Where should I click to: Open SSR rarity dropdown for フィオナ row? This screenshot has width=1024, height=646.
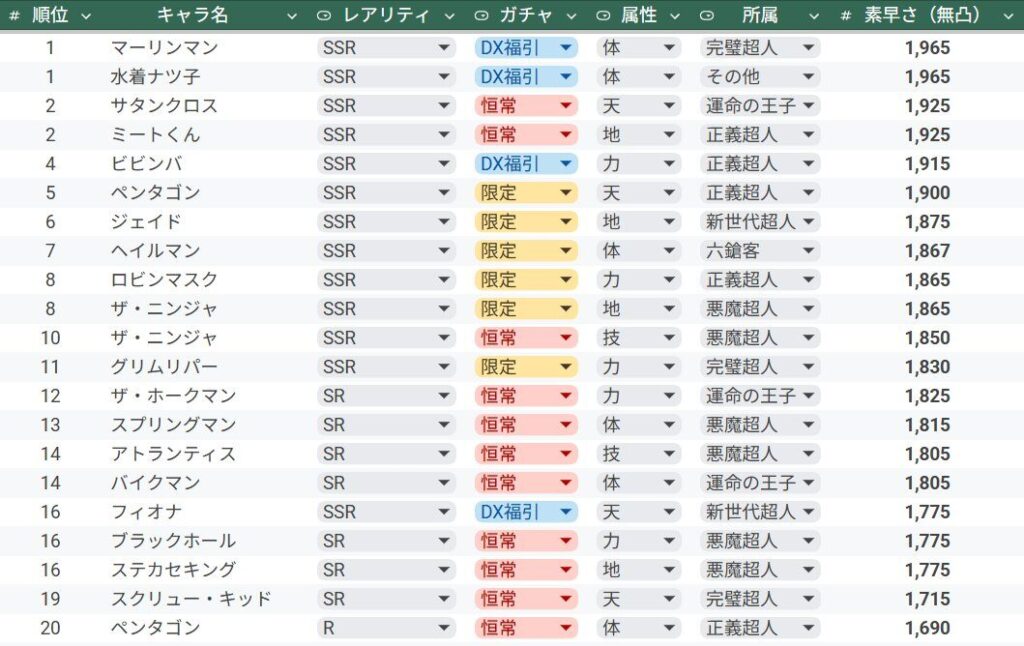[385, 512]
